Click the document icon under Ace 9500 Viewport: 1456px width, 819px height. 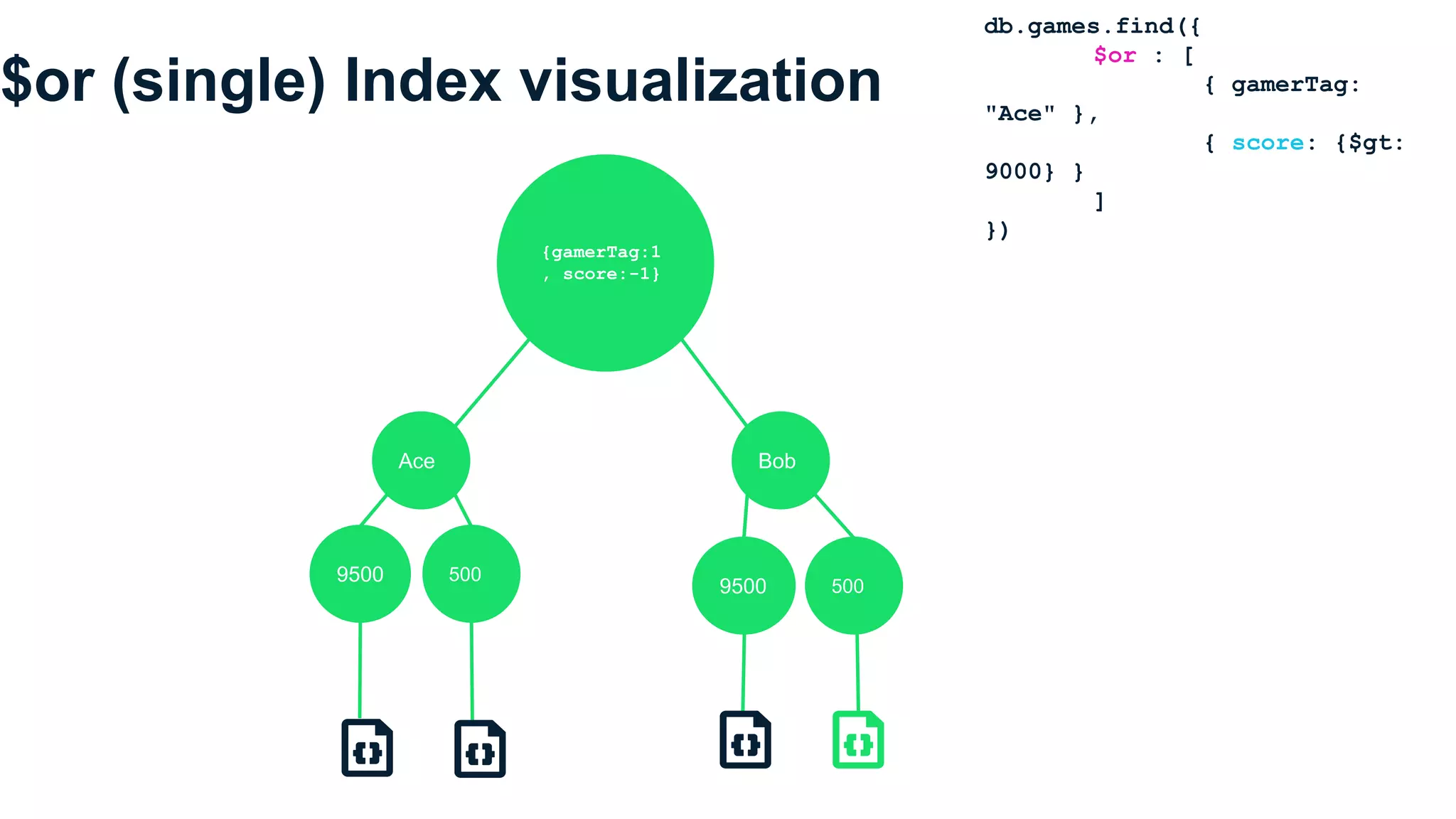367,748
